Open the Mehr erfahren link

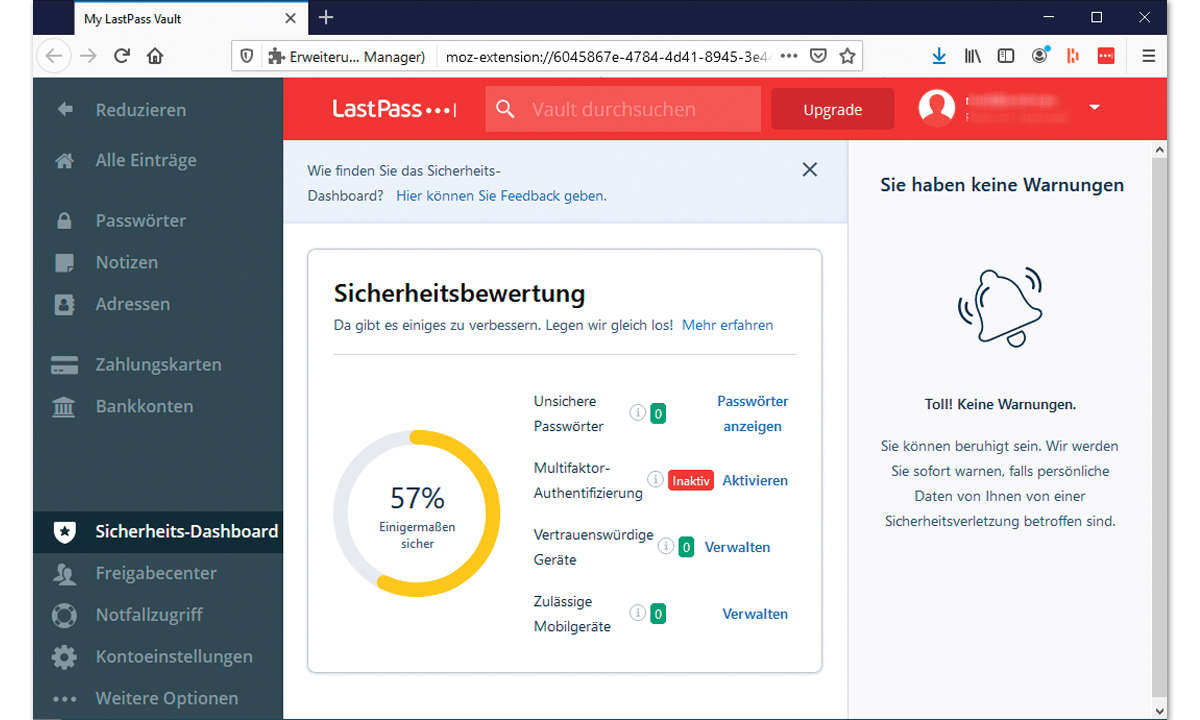point(727,325)
